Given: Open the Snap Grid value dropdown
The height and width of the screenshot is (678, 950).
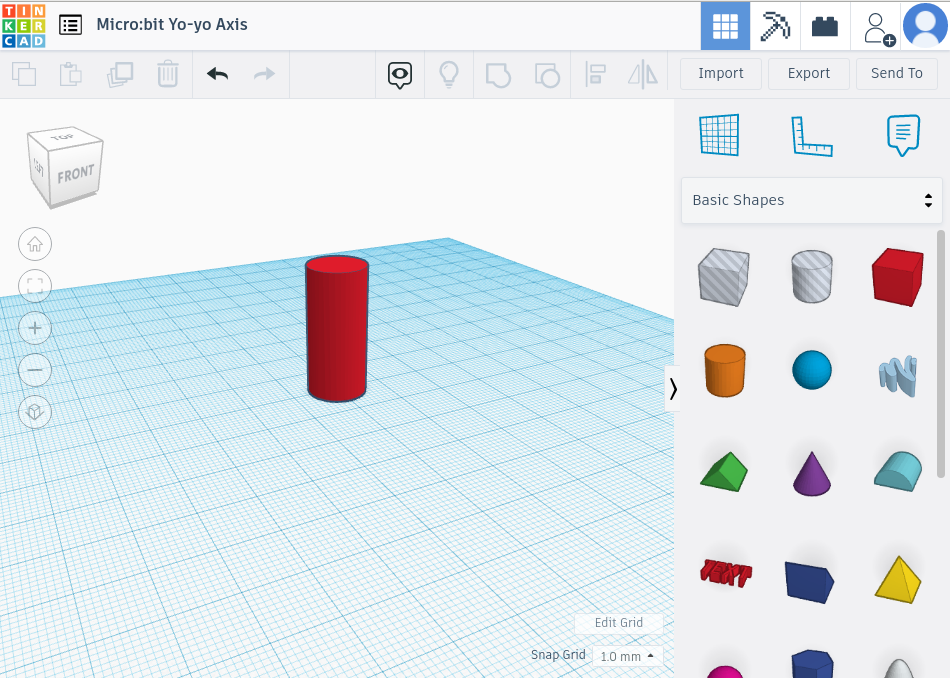Looking at the screenshot, I should pyautogui.click(x=627, y=656).
